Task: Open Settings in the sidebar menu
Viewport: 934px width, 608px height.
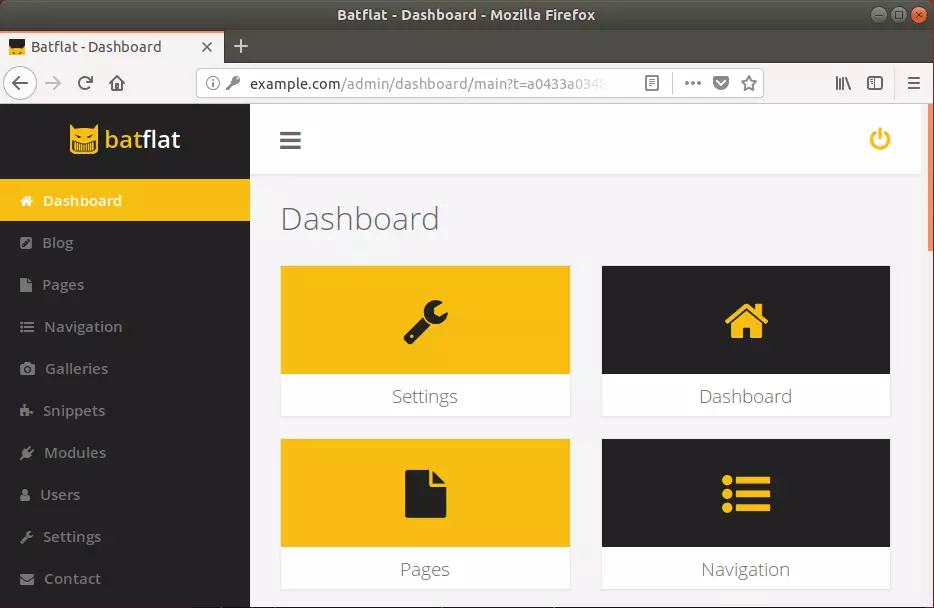Action: 124,537
